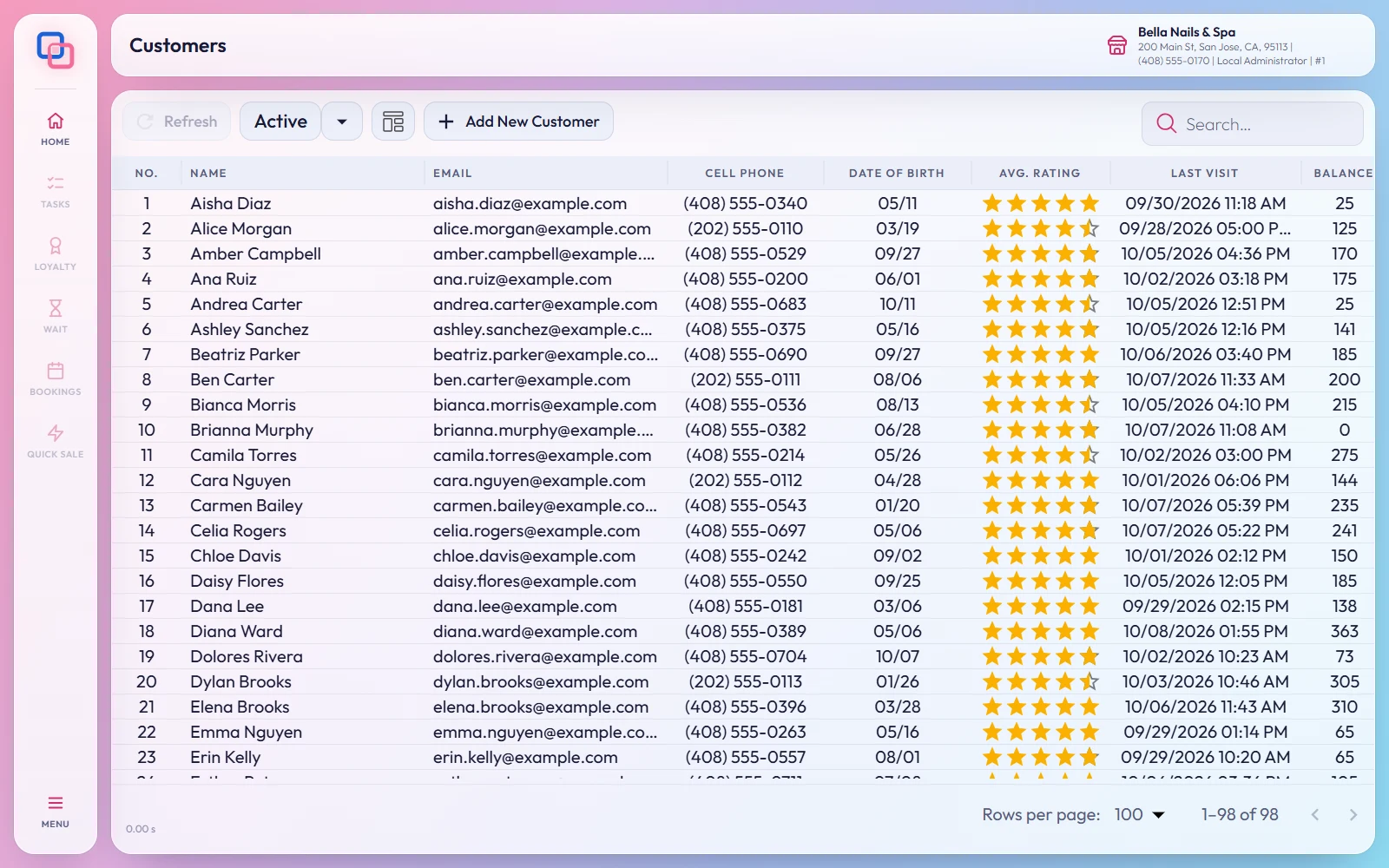Click email dana.lee@example.com
Screen dimensions: 1389x868
524,606
